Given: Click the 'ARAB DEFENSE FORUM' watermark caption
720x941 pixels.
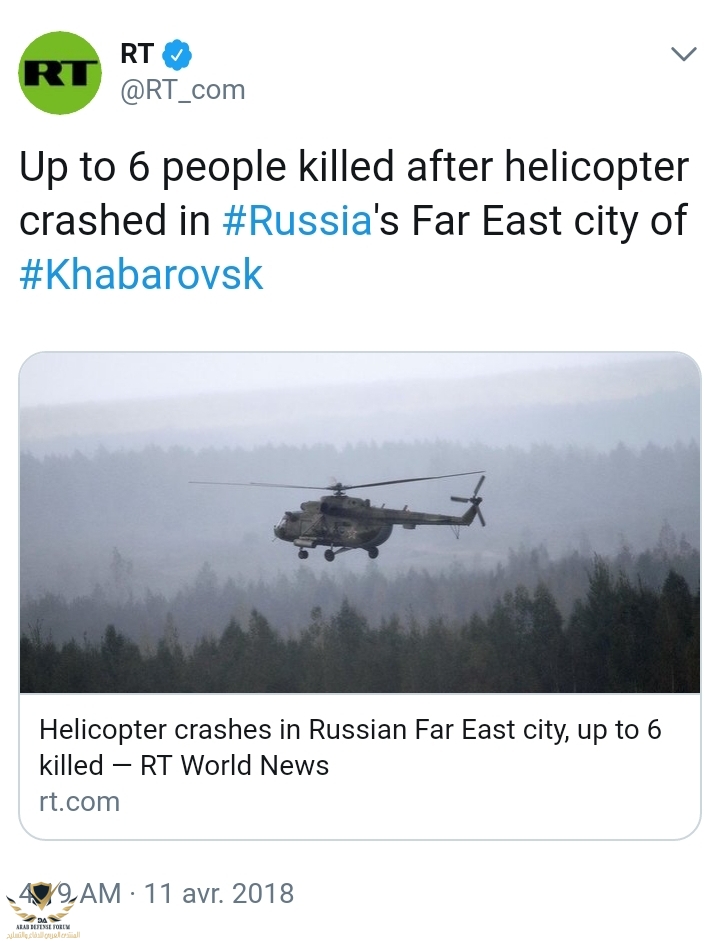Looking at the screenshot, I should [x=41, y=928].
